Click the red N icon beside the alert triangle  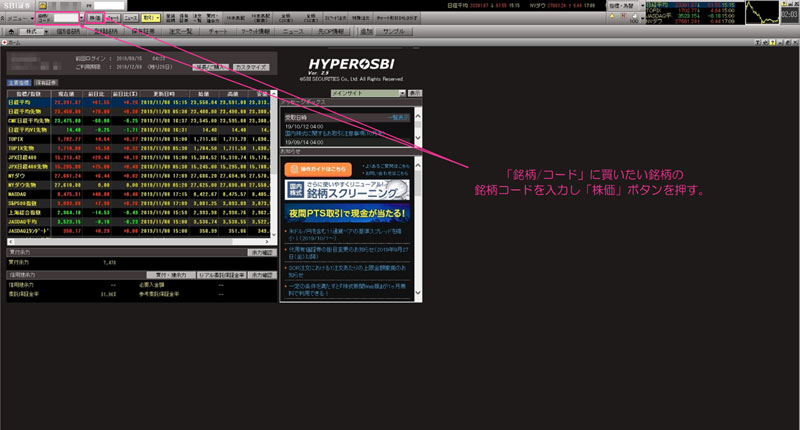[623, 16]
